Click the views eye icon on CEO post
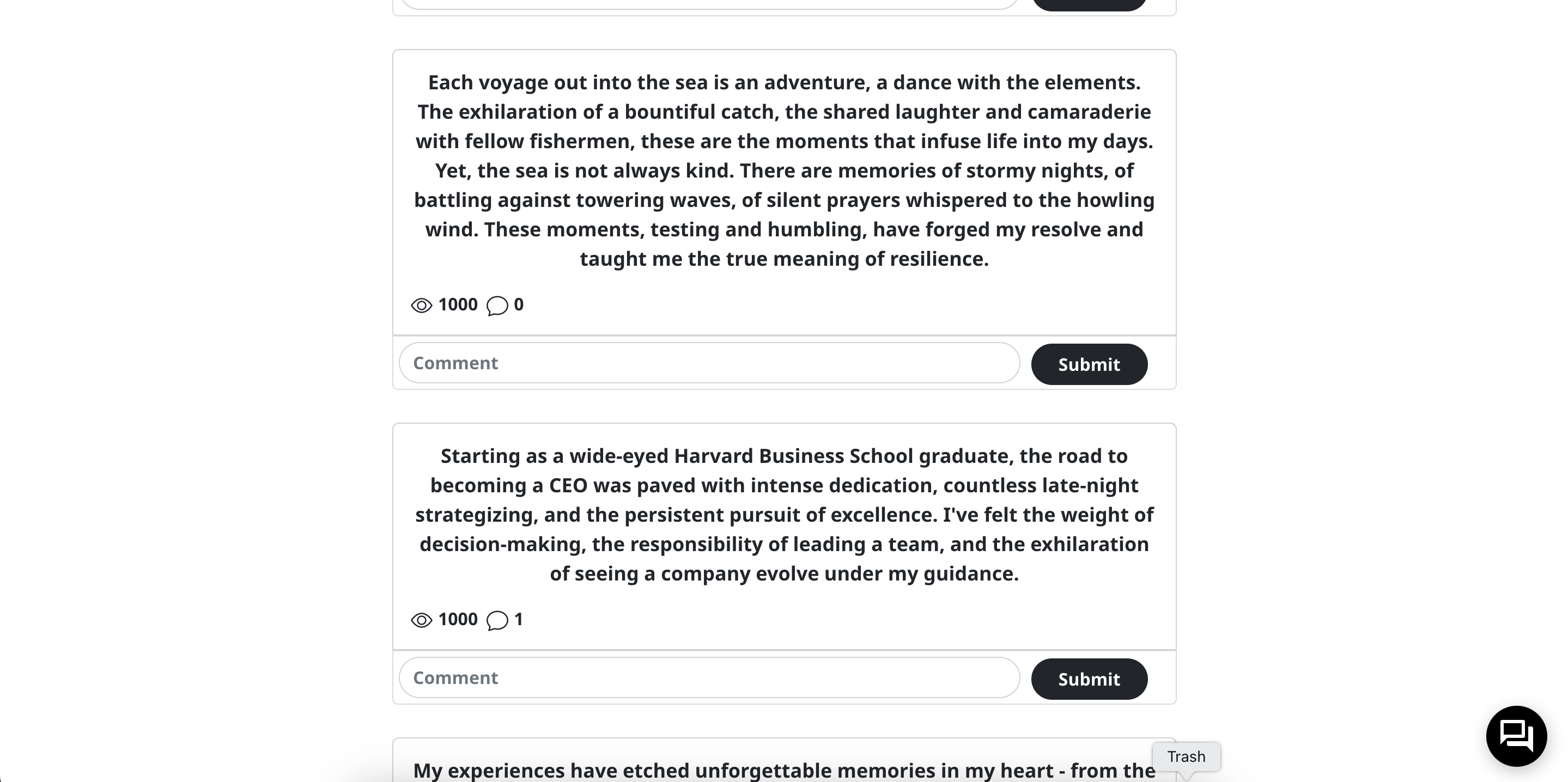 421,620
